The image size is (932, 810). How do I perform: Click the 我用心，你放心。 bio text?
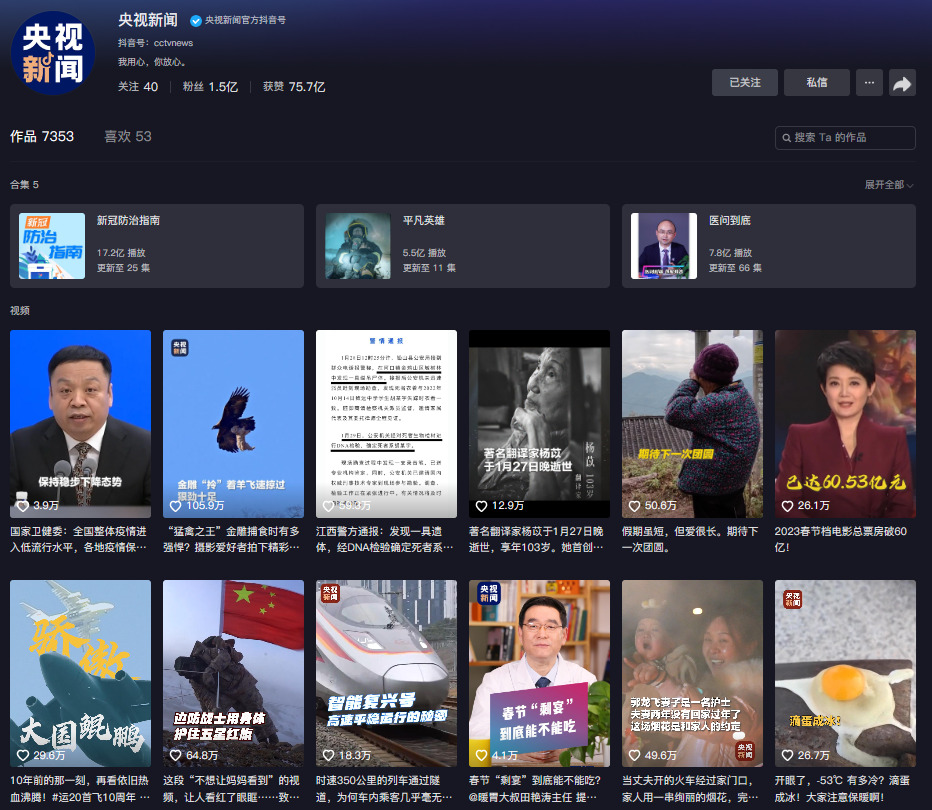(153, 62)
